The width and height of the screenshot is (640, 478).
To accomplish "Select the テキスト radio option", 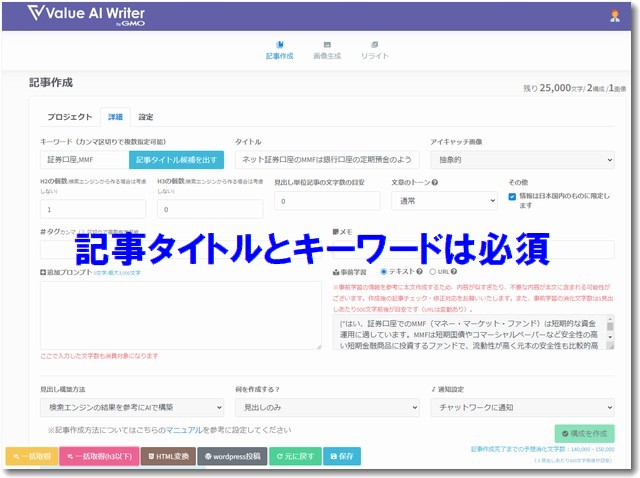I will tap(383, 271).
